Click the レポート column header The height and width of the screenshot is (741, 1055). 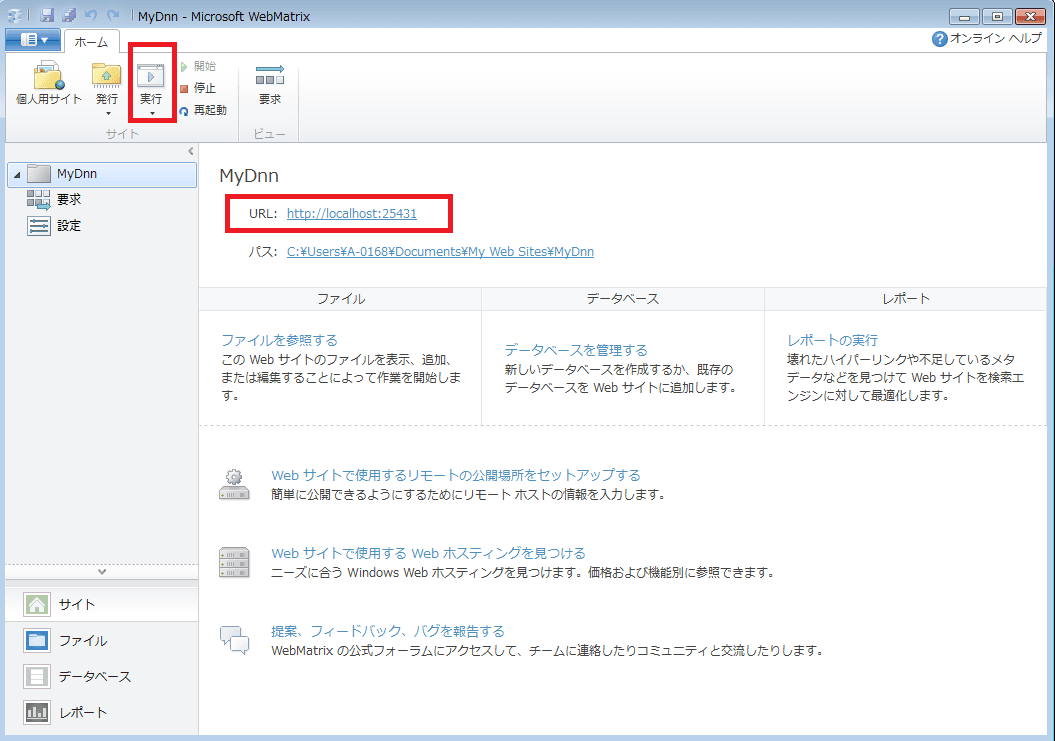pyautogui.click(x=906, y=299)
